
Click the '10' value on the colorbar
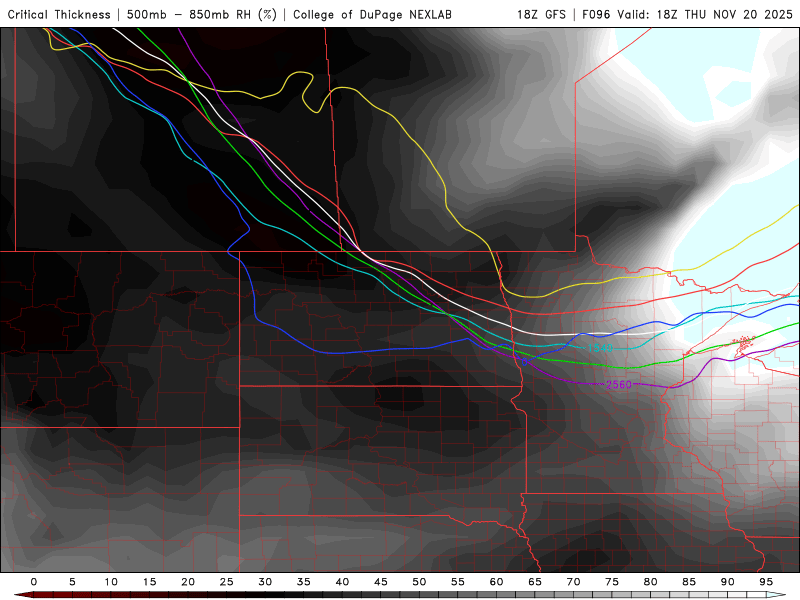(111, 582)
